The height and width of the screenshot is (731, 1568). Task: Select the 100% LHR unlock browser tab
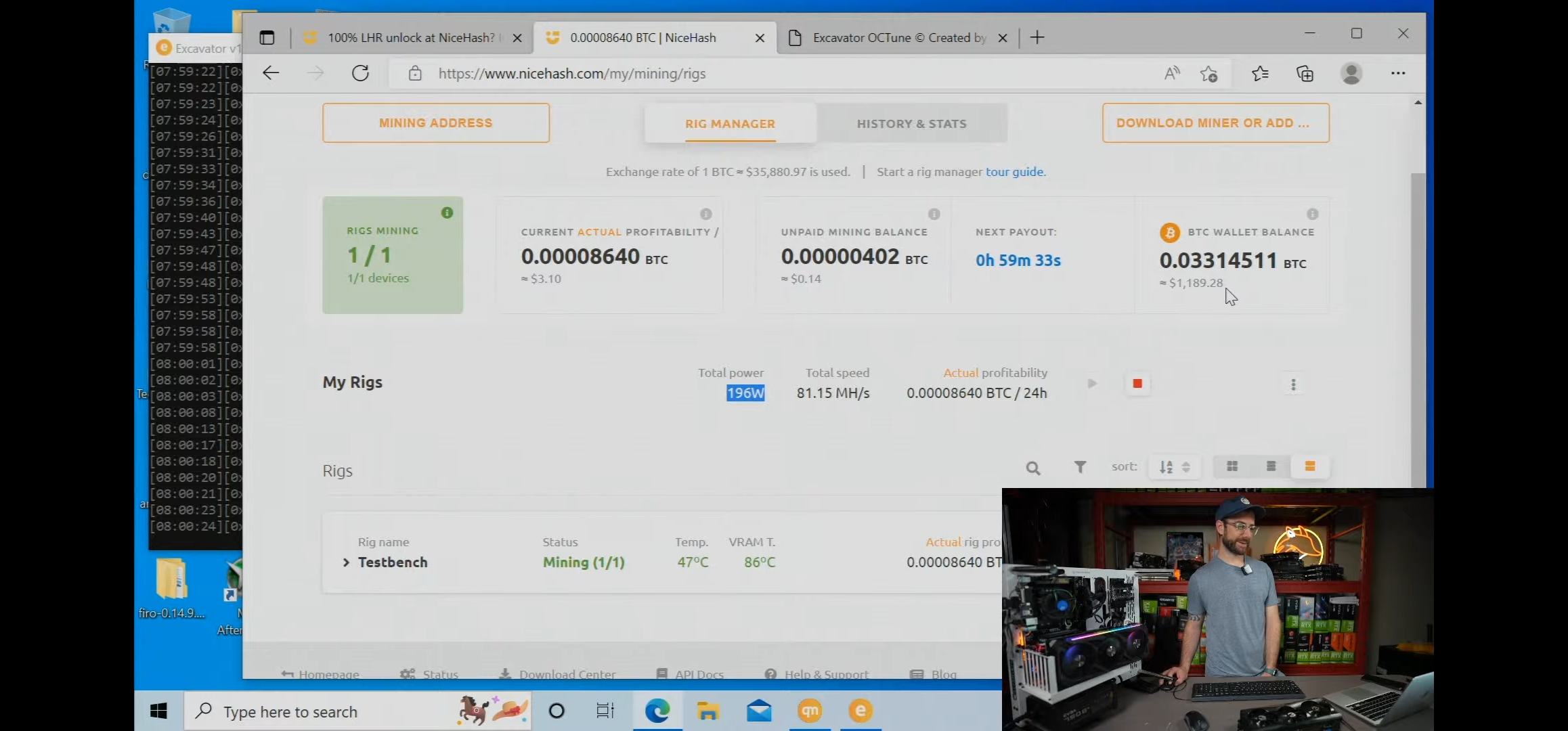pos(411,38)
